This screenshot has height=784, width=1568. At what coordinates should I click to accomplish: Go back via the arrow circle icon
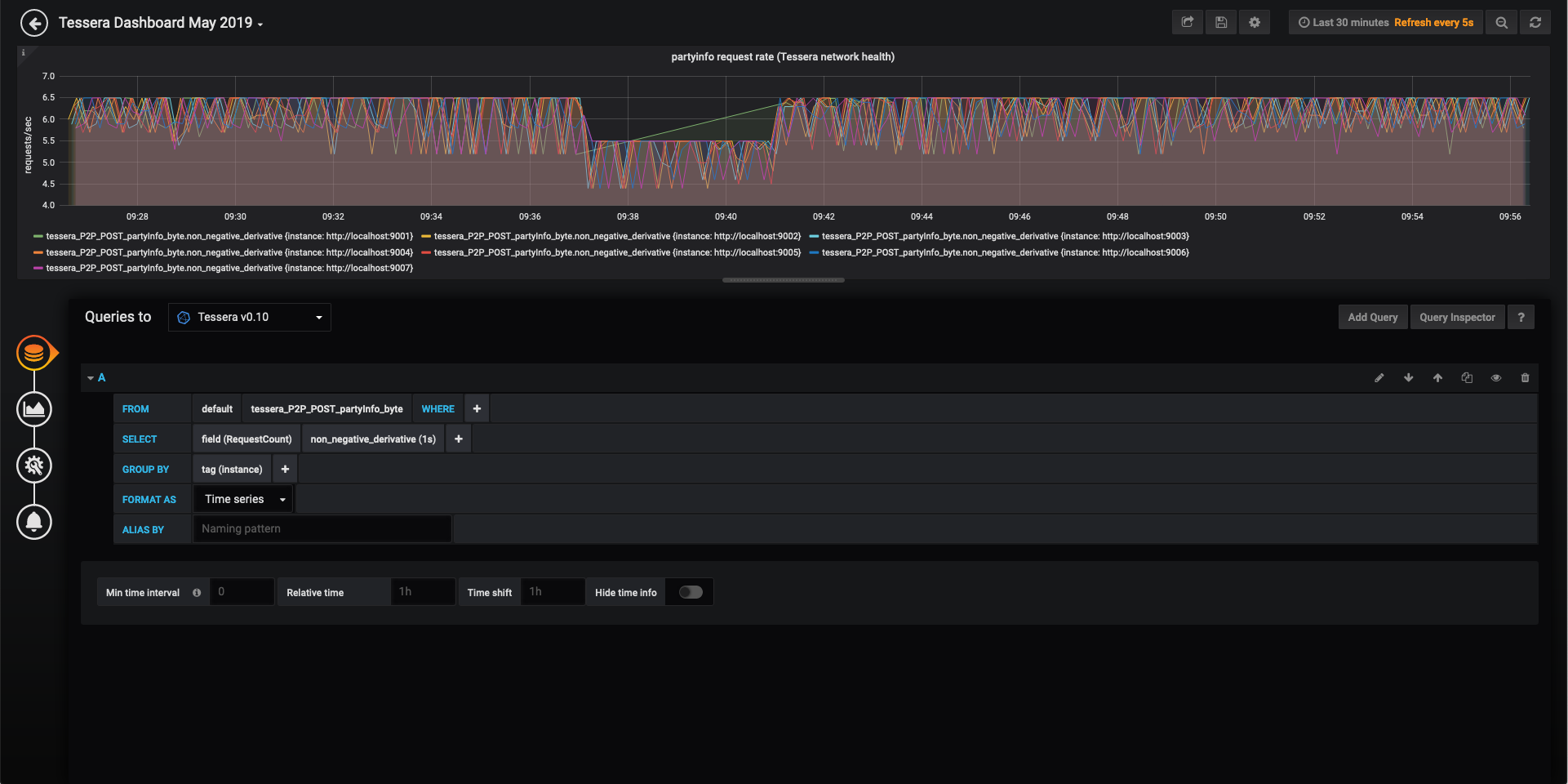pyautogui.click(x=34, y=23)
